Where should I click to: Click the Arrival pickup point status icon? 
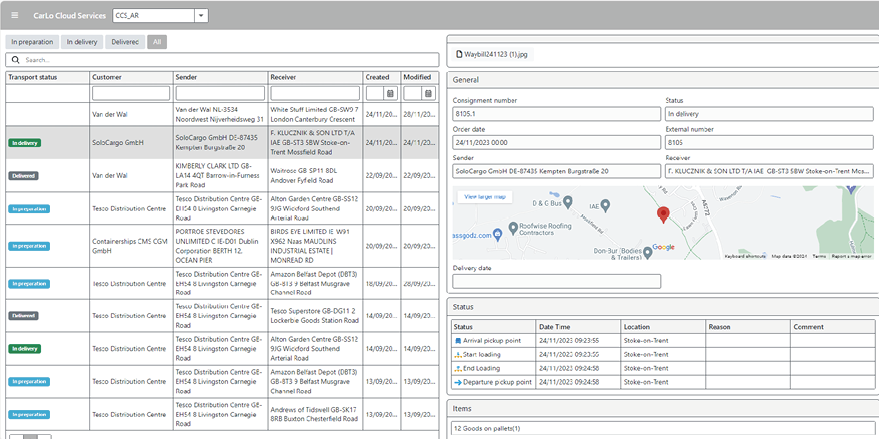tap(458, 341)
